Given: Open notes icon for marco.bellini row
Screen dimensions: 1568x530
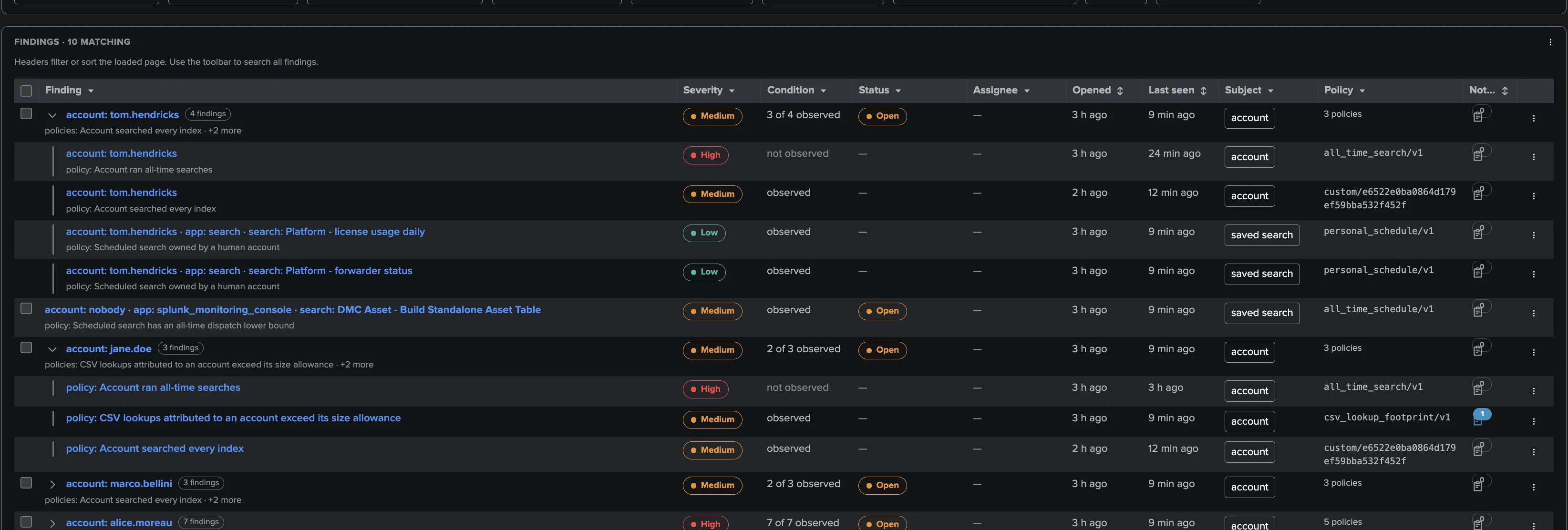Looking at the screenshot, I should pyautogui.click(x=1480, y=483).
